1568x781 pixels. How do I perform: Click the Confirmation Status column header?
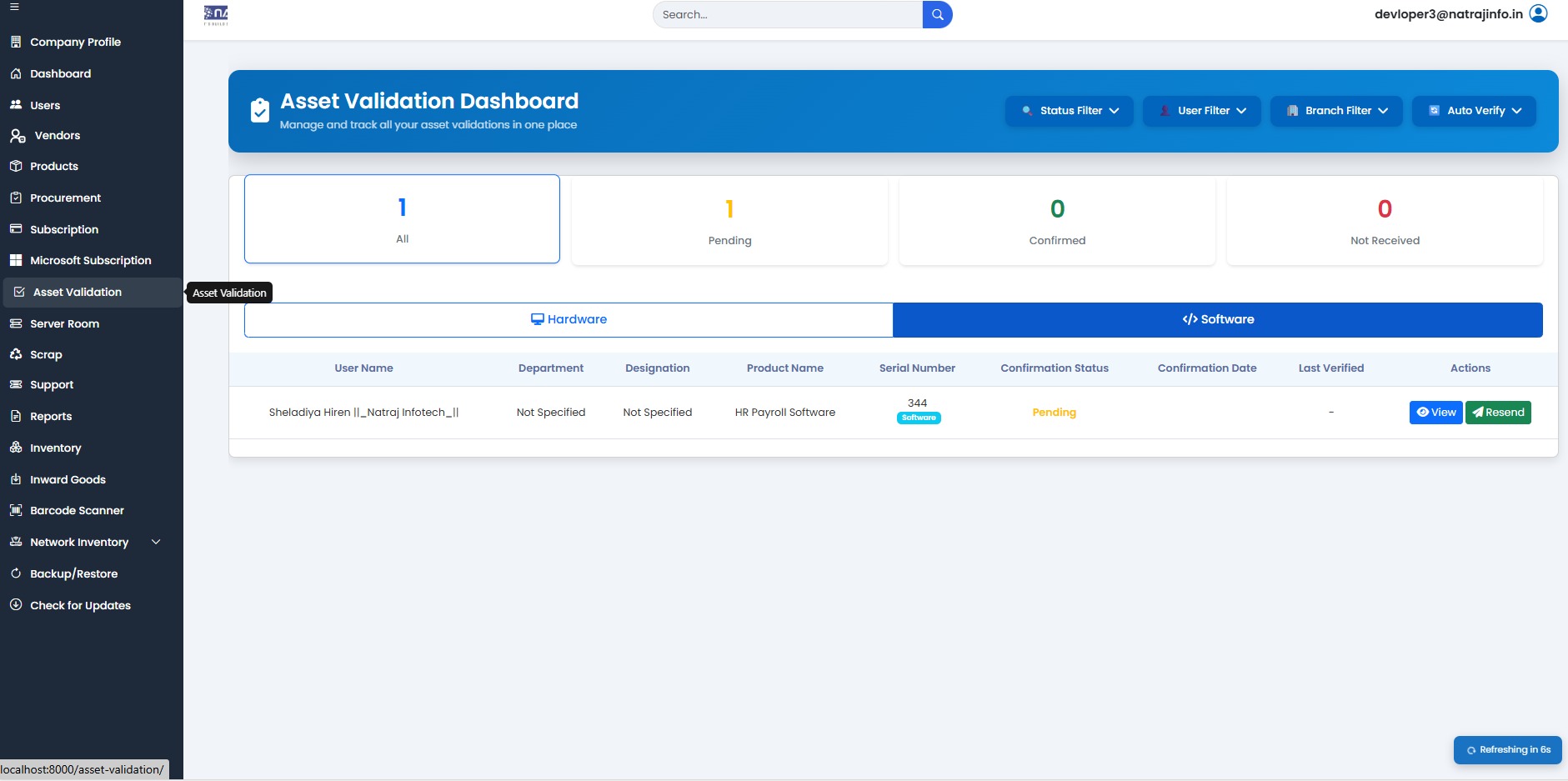click(x=1055, y=368)
